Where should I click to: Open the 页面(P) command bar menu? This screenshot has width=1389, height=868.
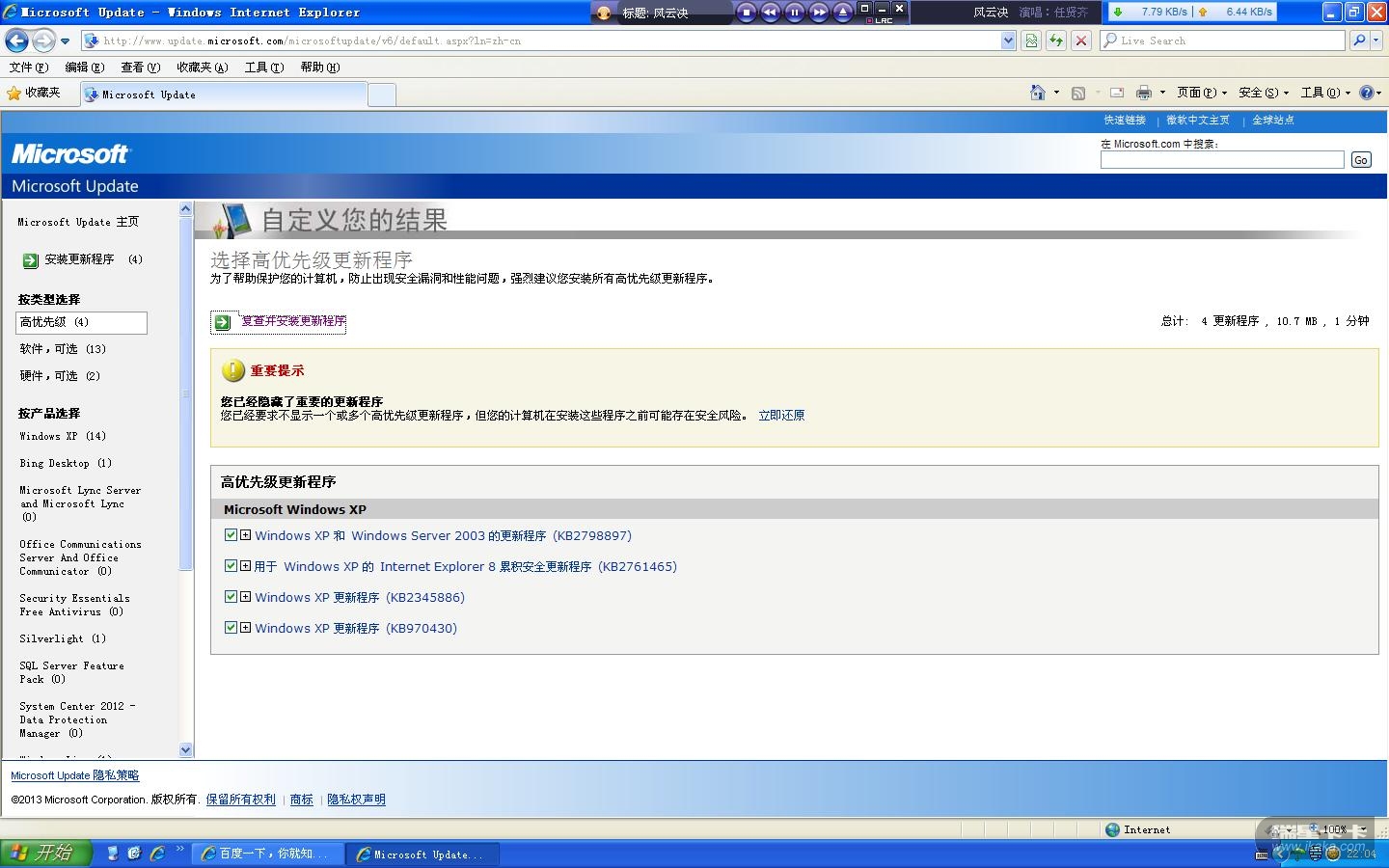[x=1202, y=93]
